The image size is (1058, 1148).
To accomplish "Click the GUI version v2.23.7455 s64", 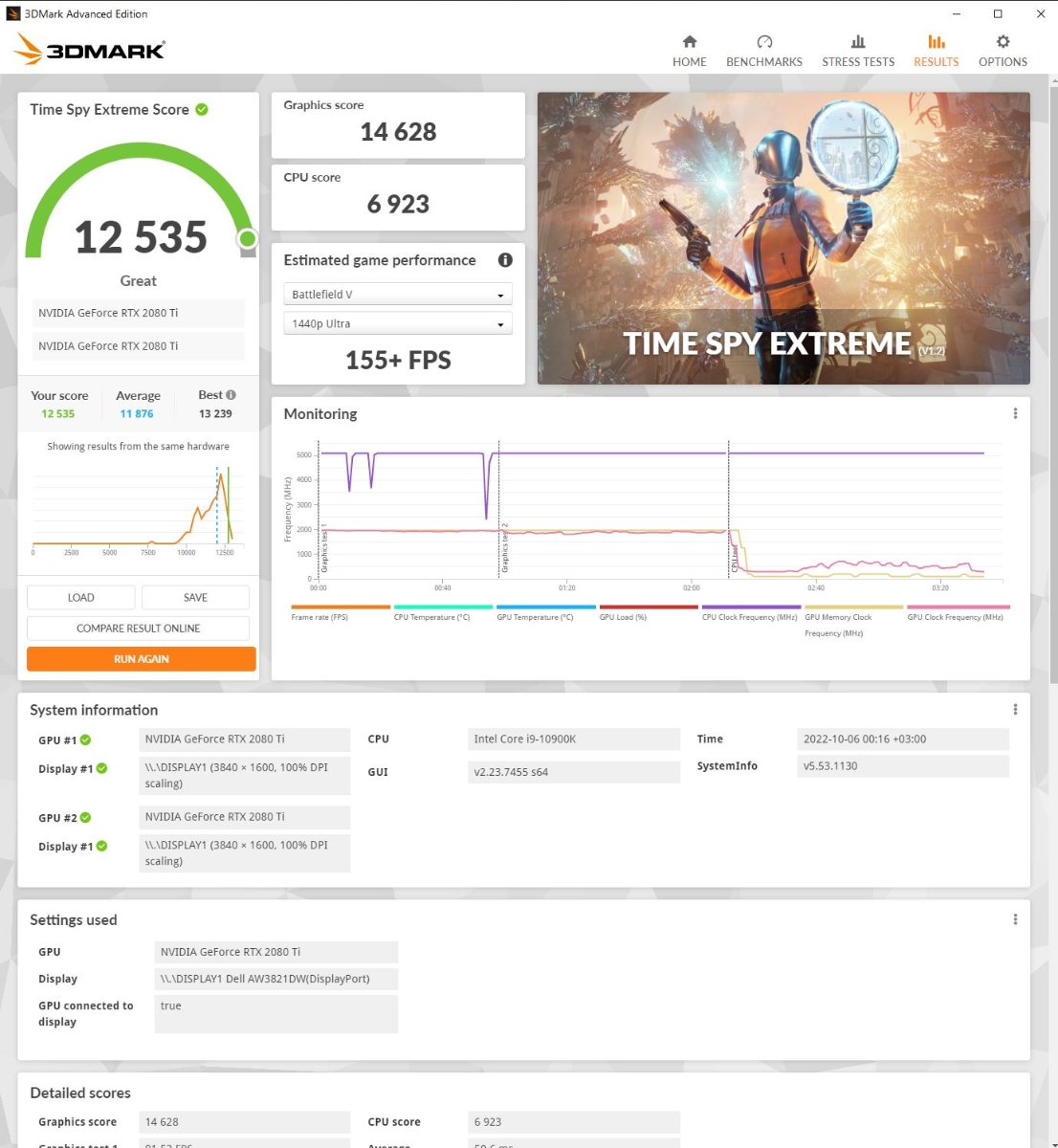I will coord(572,772).
